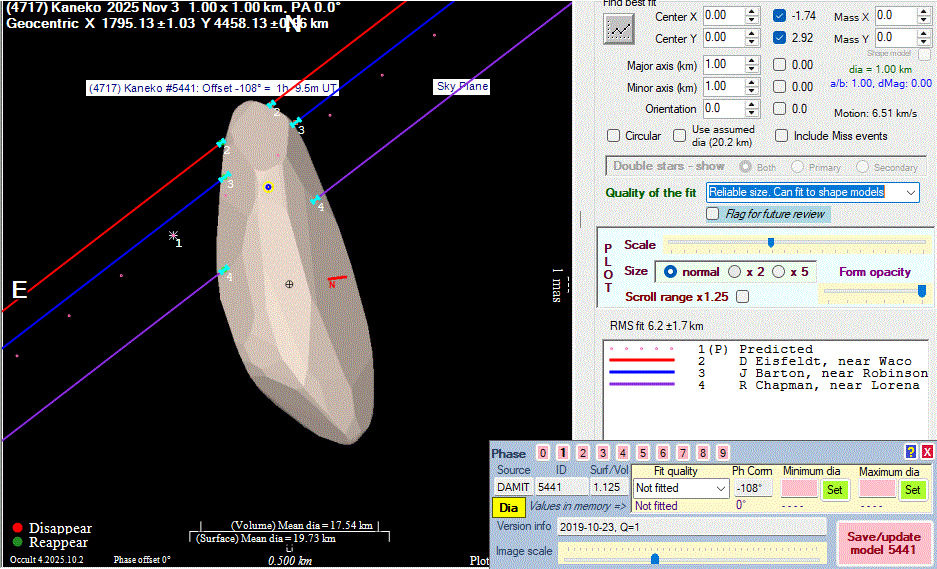Check Flag for future review
937x569 pixels.
tap(713, 214)
